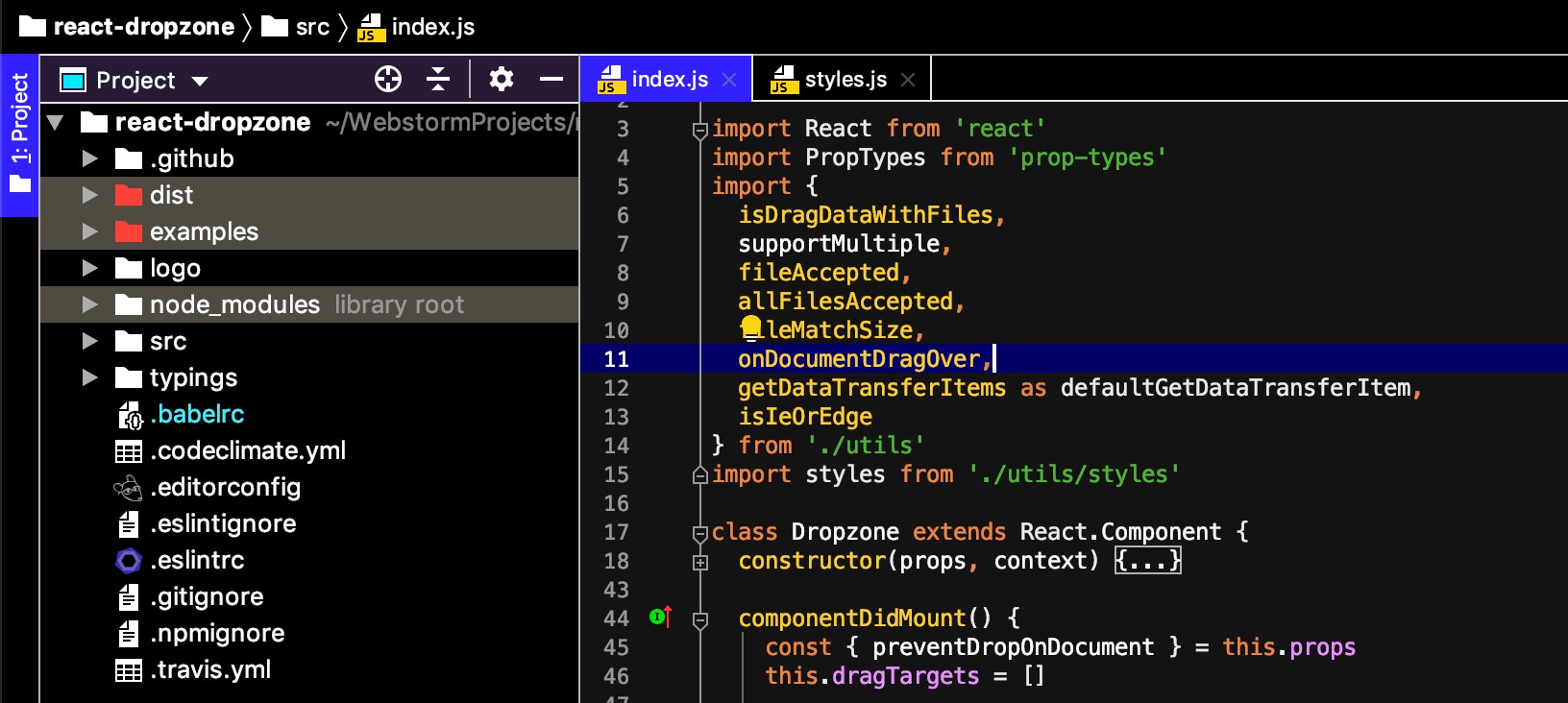The image size is (1568, 703).
Task: Select .travis.yml in the project tree
Action: (210, 669)
